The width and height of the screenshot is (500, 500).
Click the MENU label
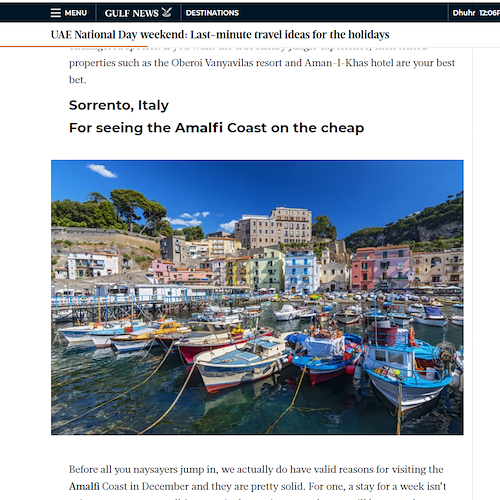click(76, 13)
